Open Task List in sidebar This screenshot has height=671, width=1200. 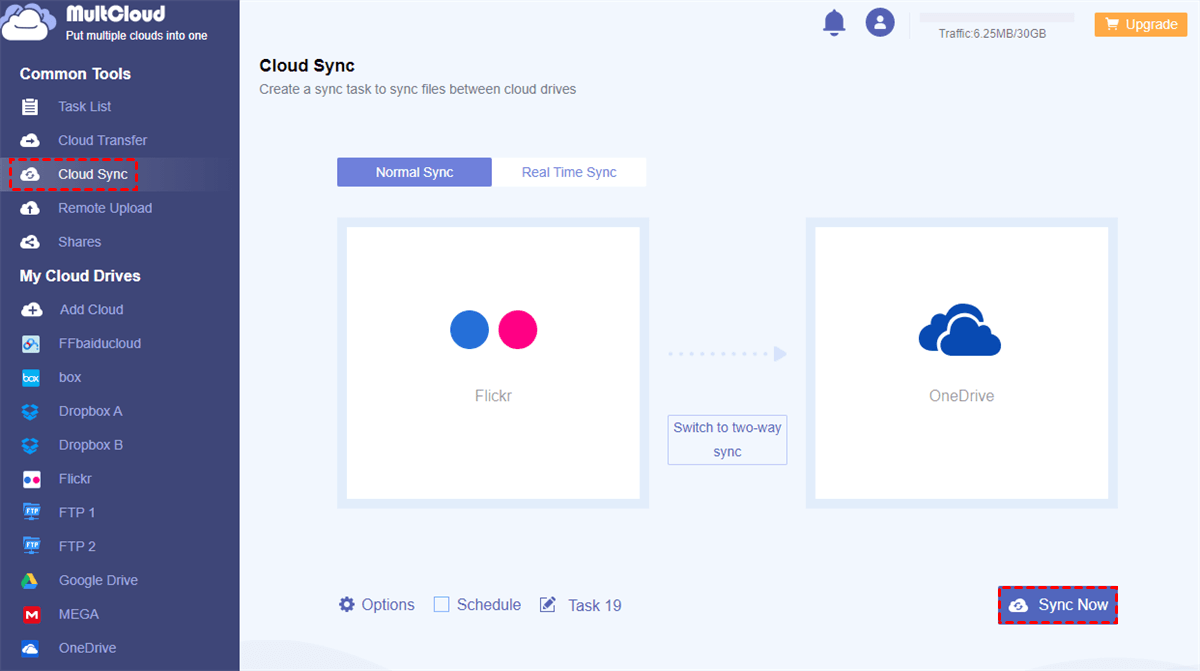(x=84, y=106)
